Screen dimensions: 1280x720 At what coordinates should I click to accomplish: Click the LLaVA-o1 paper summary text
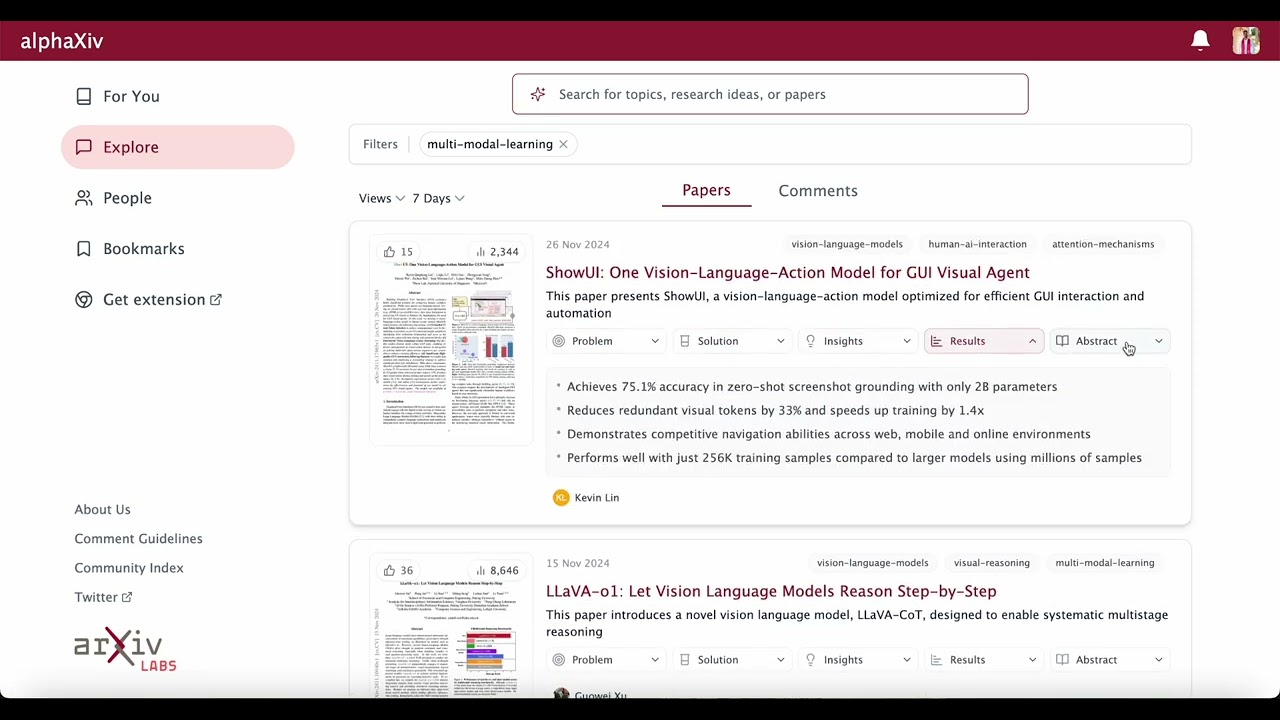point(857,623)
